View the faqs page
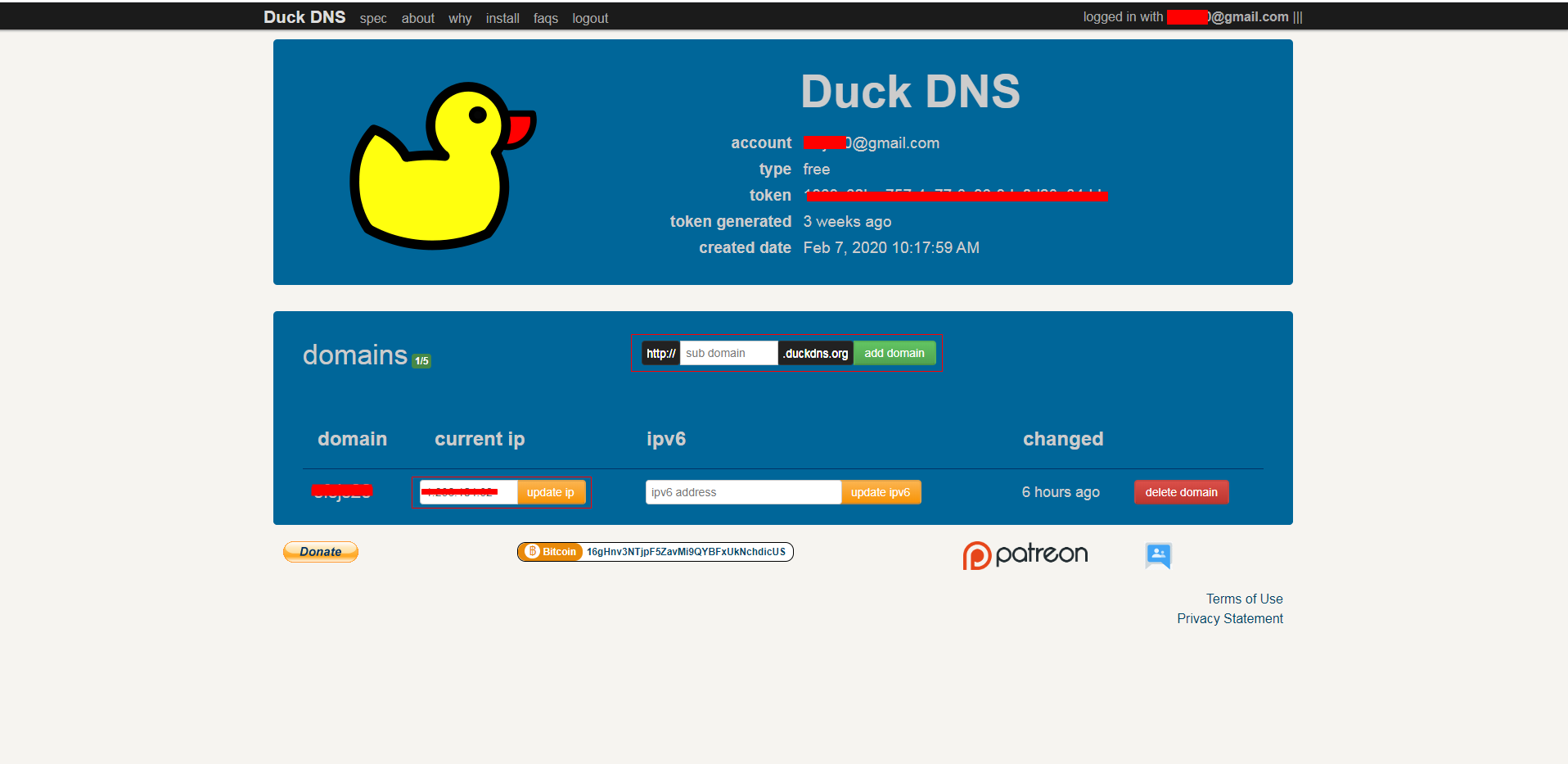Image resolution: width=1568 pixels, height=764 pixels. click(546, 18)
